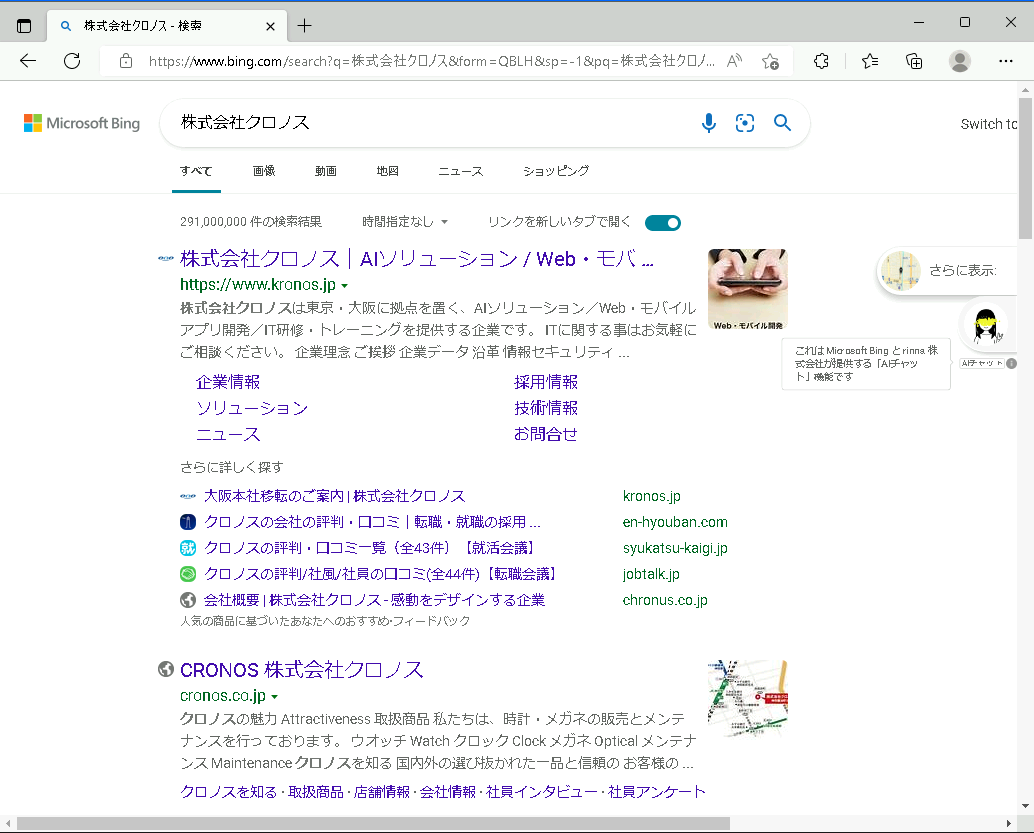Click the Switch to link at top right
This screenshot has height=833, width=1034.
tap(988, 124)
